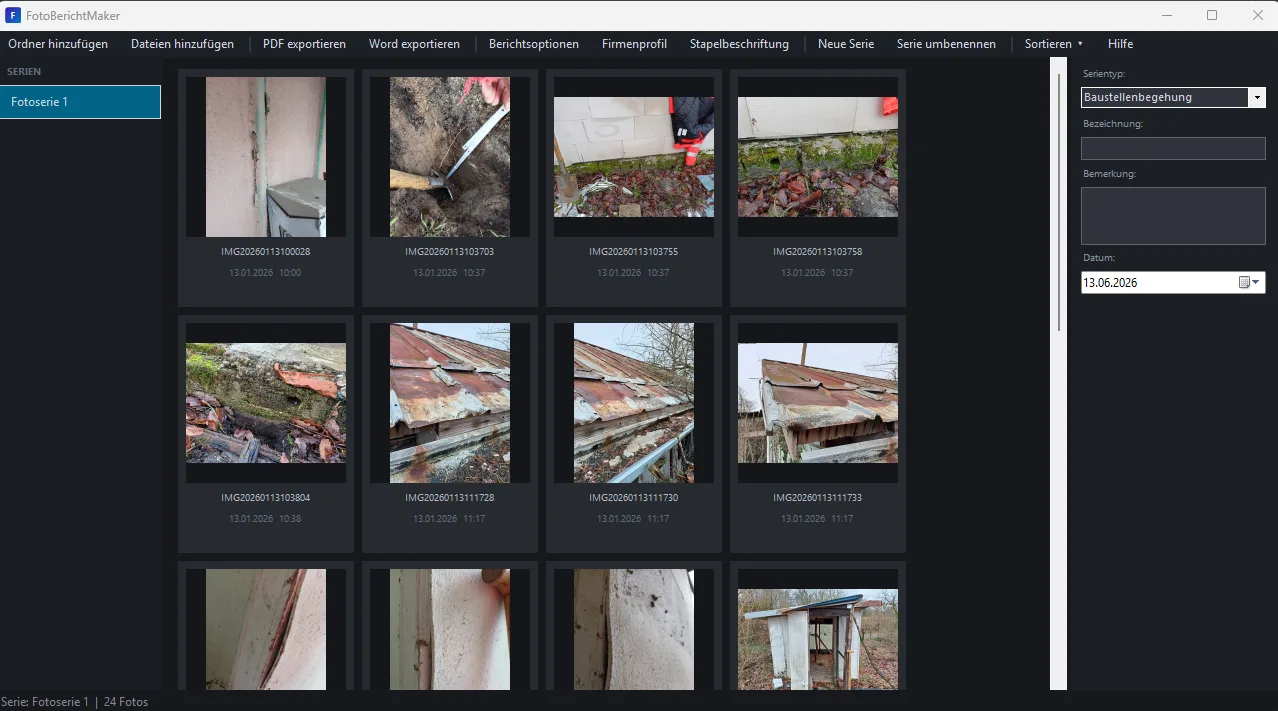This screenshot has height=711, width=1278.
Task: Click the timestamp 13.01.2026 10:38
Action: (266, 519)
